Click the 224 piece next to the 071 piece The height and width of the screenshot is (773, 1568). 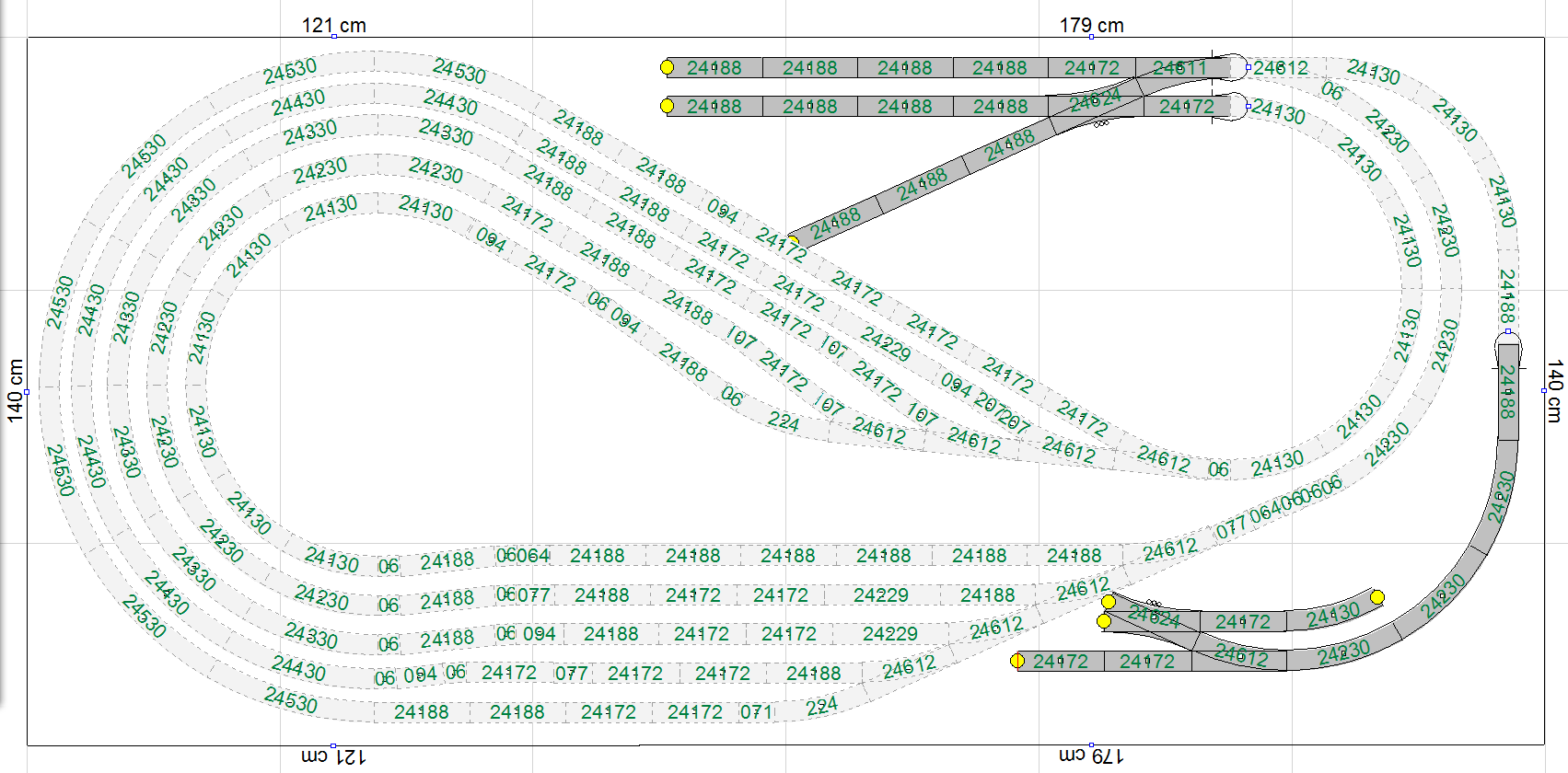pyautogui.click(x=821, y=707)
